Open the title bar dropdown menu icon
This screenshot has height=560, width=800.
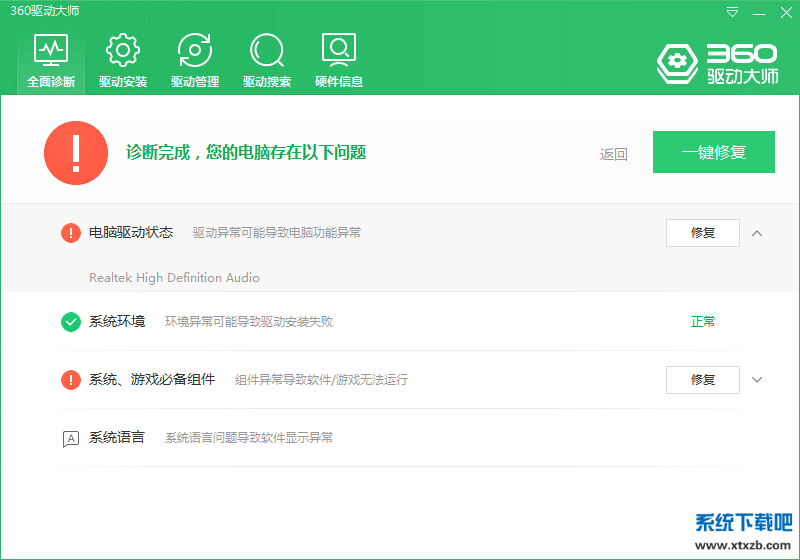pyautogui.click(x=732, y=12)
